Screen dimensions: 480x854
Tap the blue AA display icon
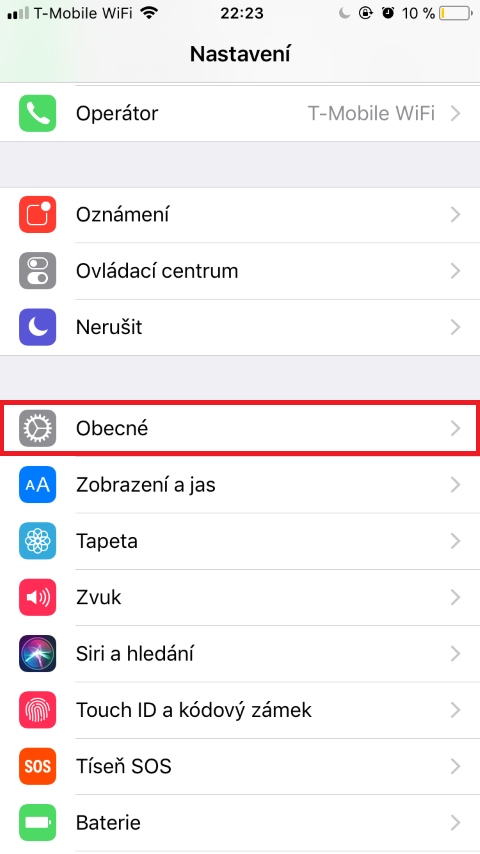pyautogui.click(x=38, y=484)
